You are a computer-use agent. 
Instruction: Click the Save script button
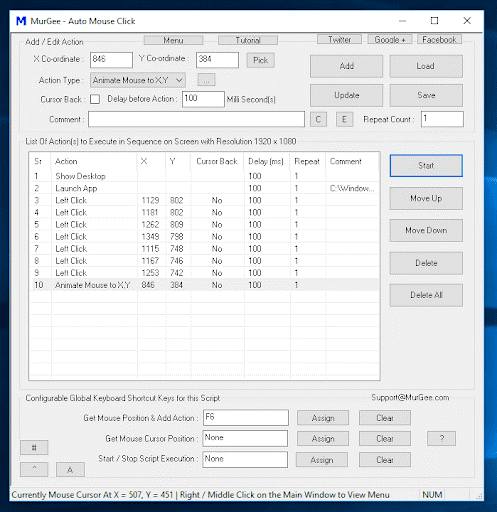426,95
